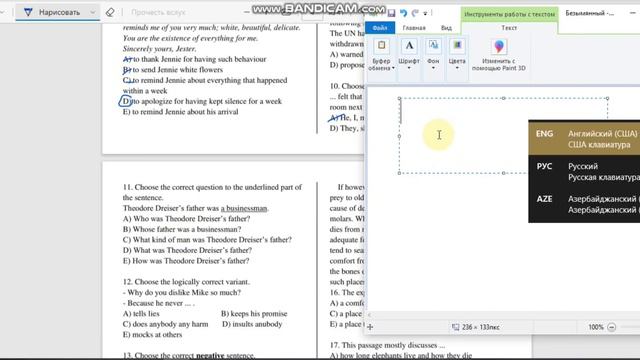The height and width of the screenshot is (360, 640).
Task: Click D) What was Theodore Dreiser's father?
Action: point(187,250)
